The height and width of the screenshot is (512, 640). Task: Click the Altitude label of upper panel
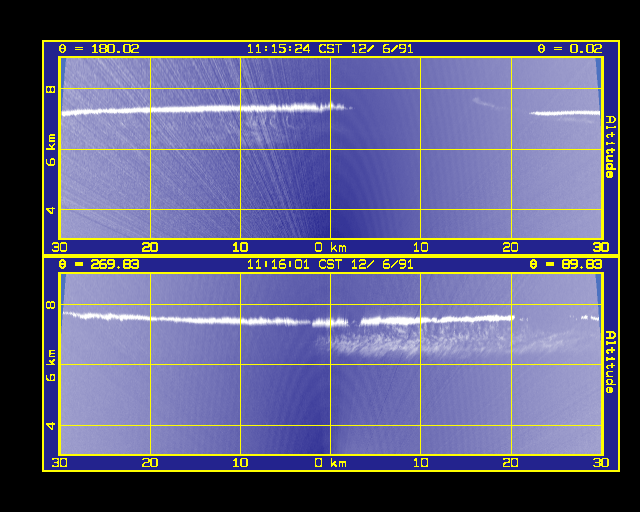610,147
